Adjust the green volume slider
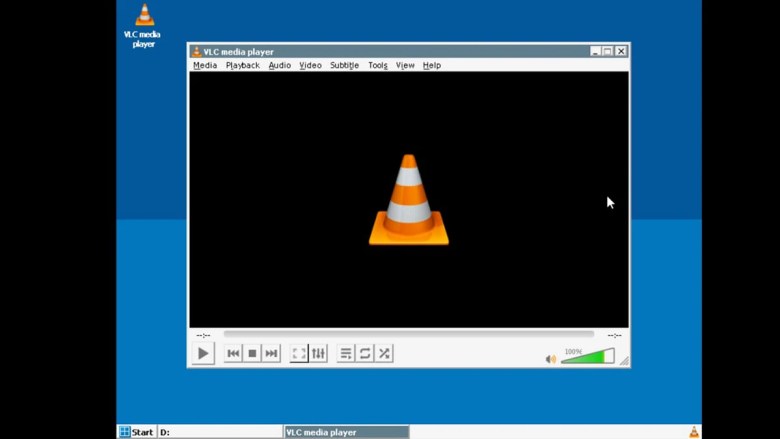Image resolution: width=780 pixels, height=439 pixels. click(x=587, y=356)
